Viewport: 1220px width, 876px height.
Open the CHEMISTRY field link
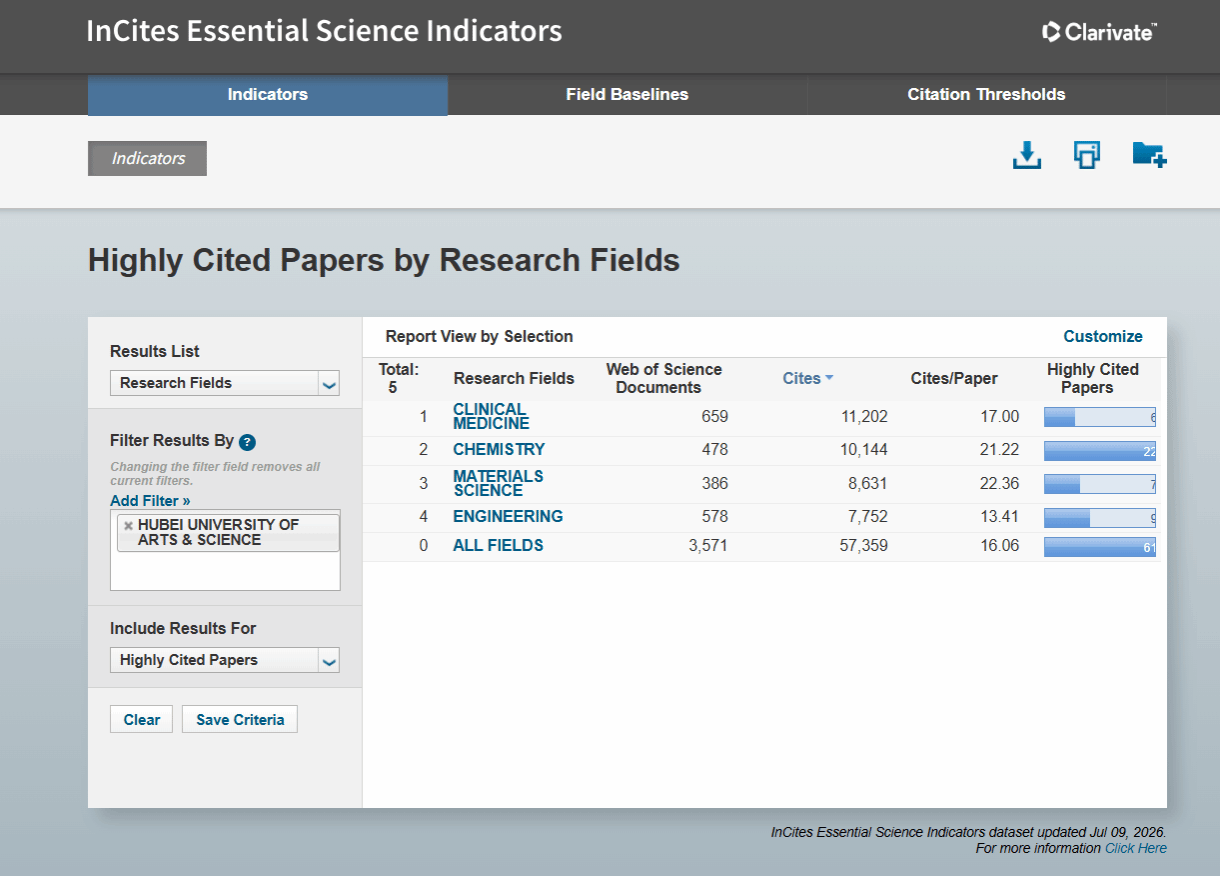(499, 450)
